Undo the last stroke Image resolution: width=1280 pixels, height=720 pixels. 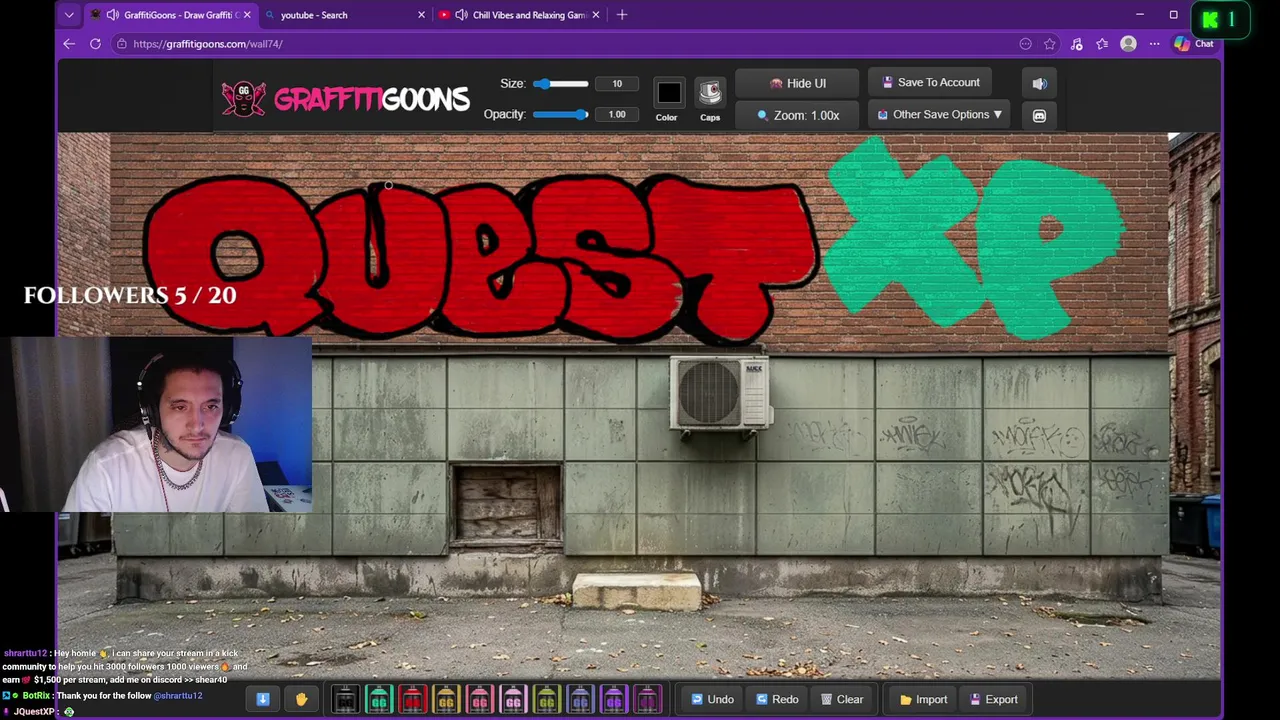(x=712, y=699)
